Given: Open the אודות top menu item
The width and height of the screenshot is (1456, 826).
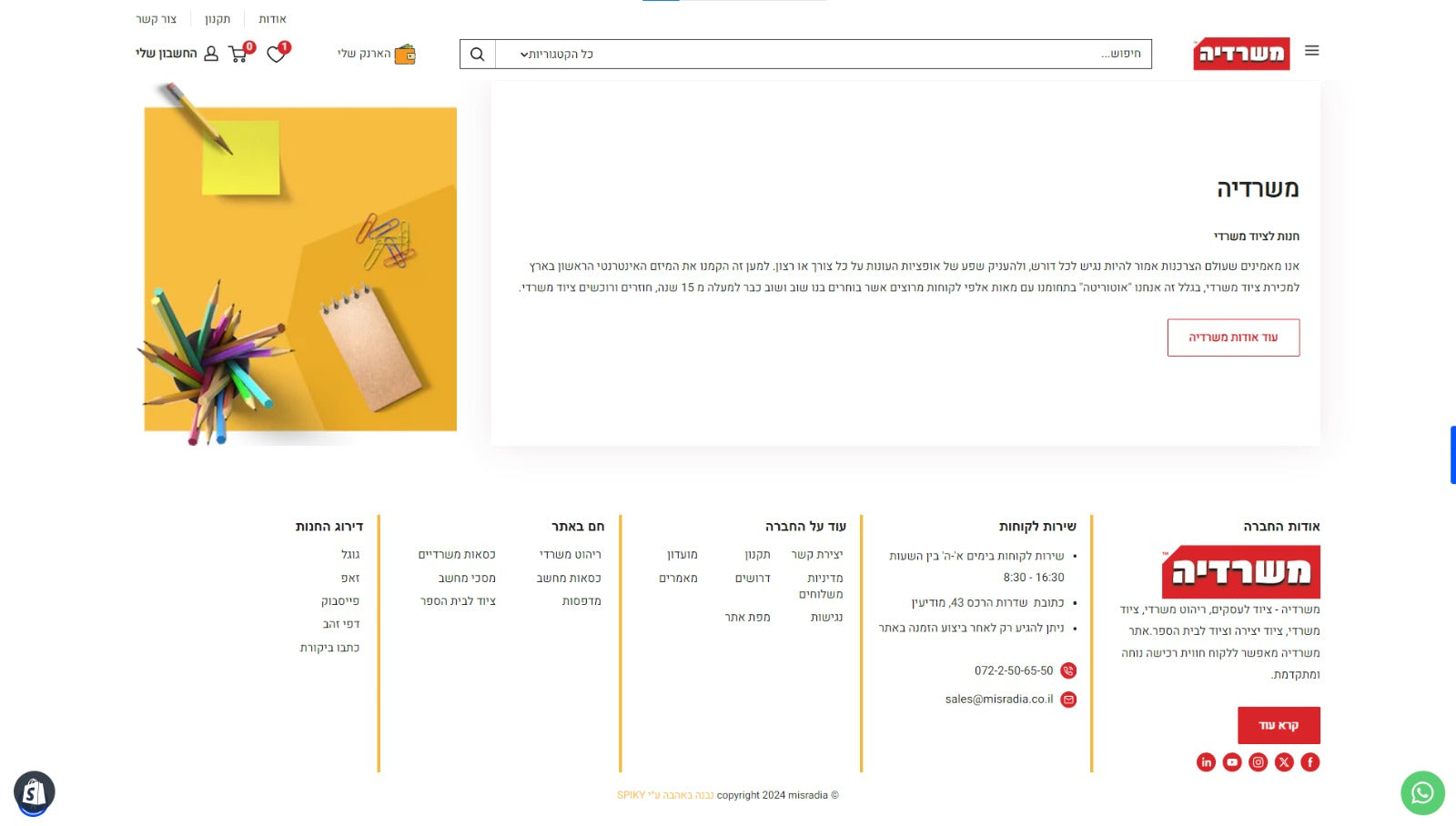Looking at the screenshot, I should 272,19.
